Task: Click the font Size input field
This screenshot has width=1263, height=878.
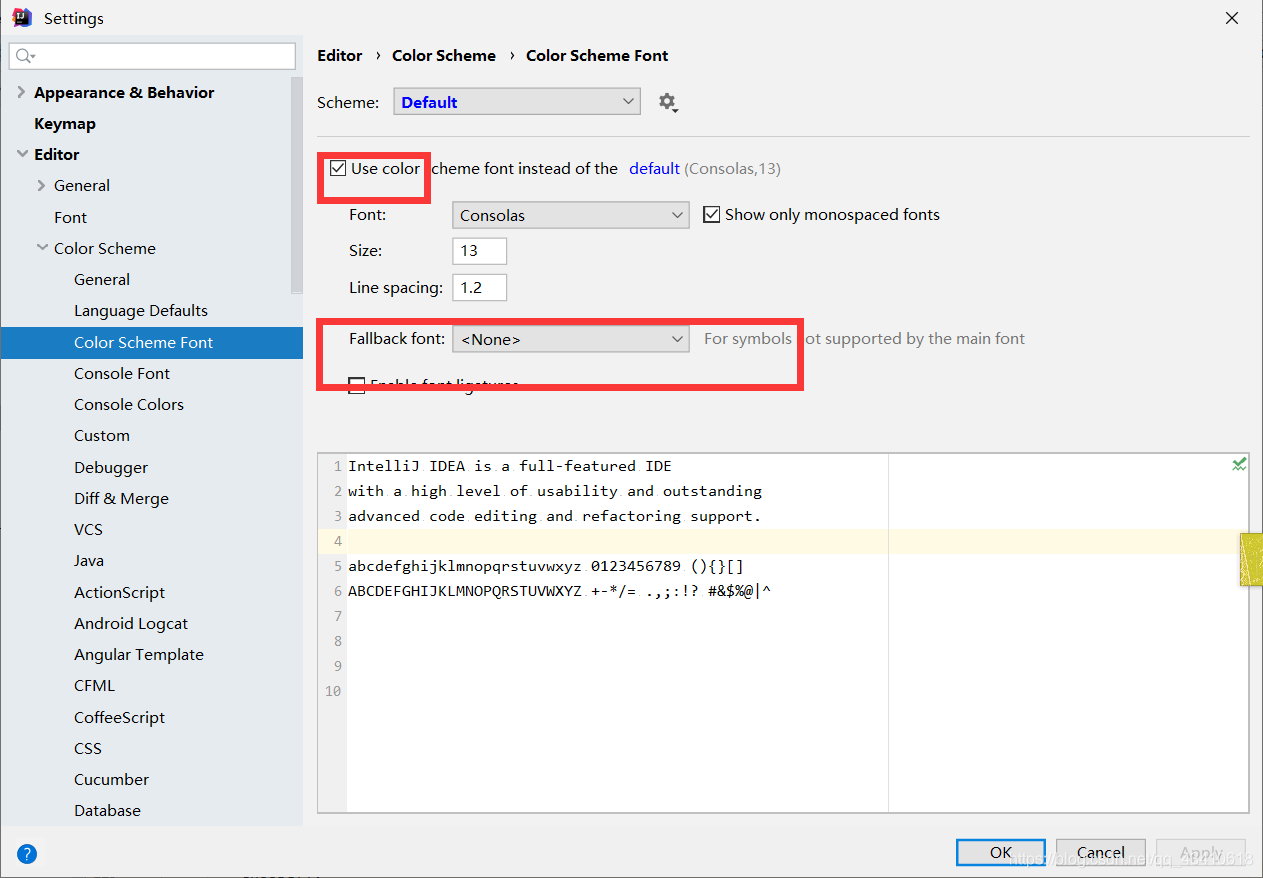Action: point(480,250)
